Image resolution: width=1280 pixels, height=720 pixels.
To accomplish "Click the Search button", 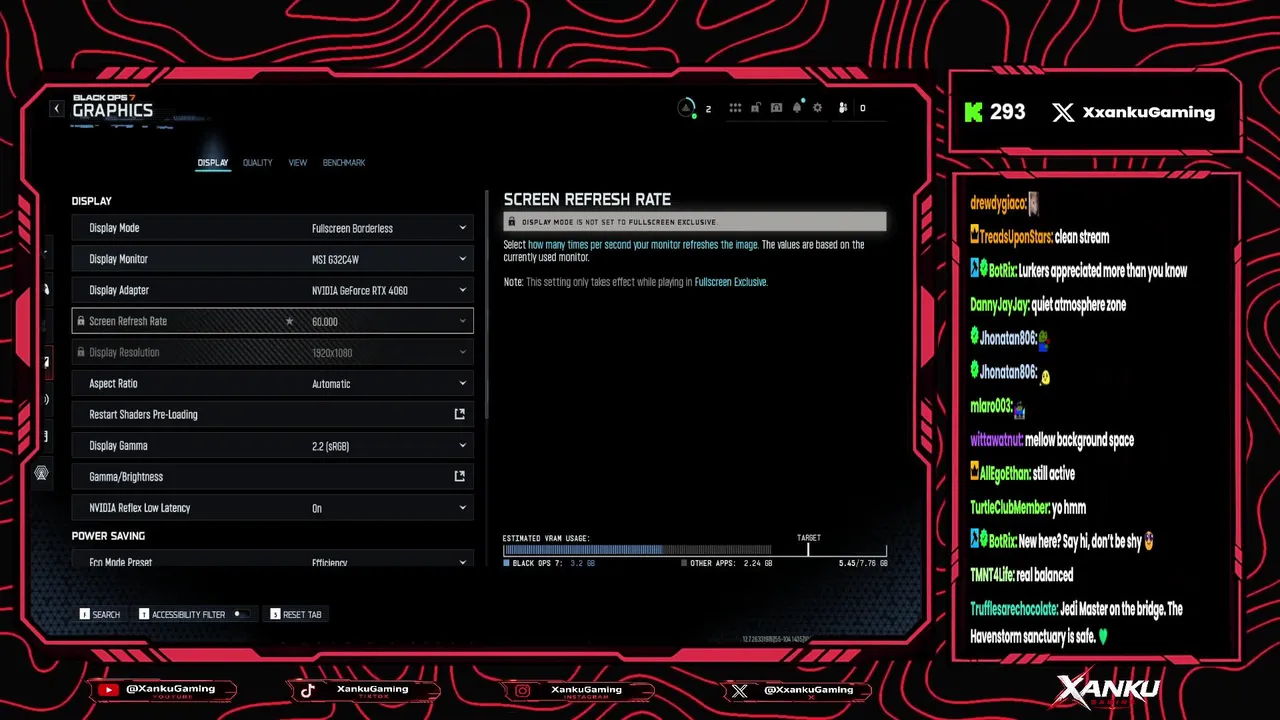I will [100, 614].
